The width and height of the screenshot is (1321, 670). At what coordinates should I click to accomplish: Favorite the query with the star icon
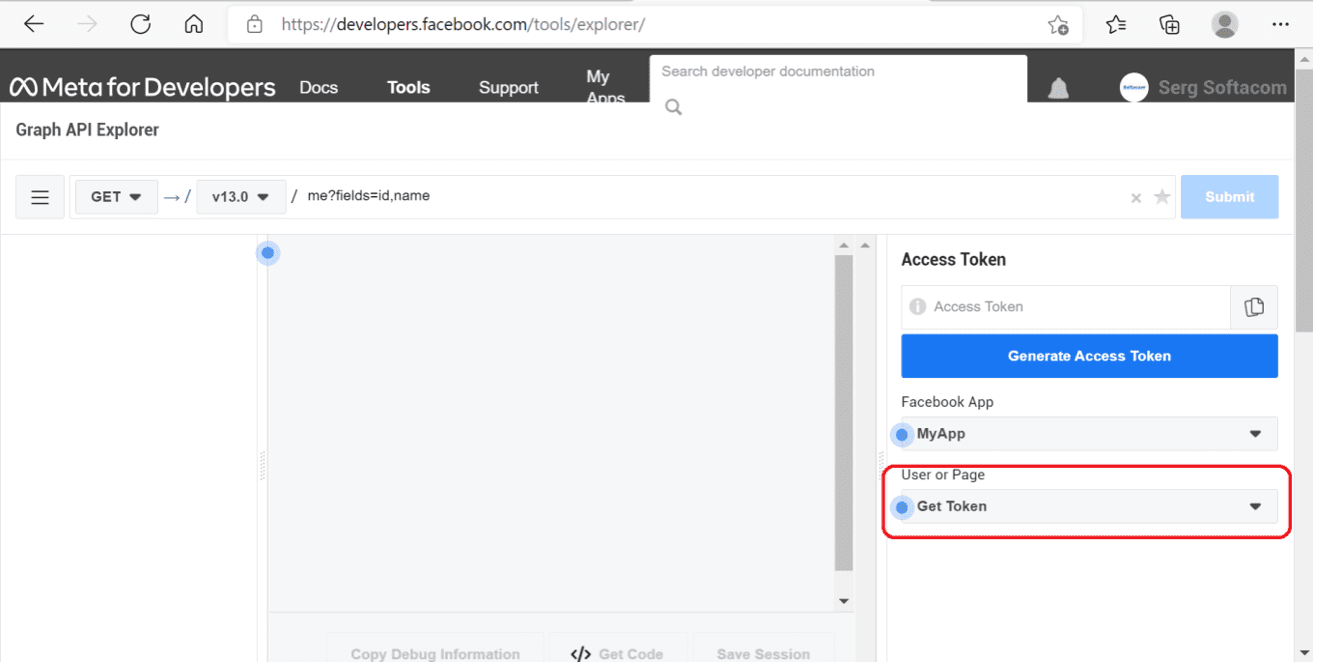point(1162,197)
